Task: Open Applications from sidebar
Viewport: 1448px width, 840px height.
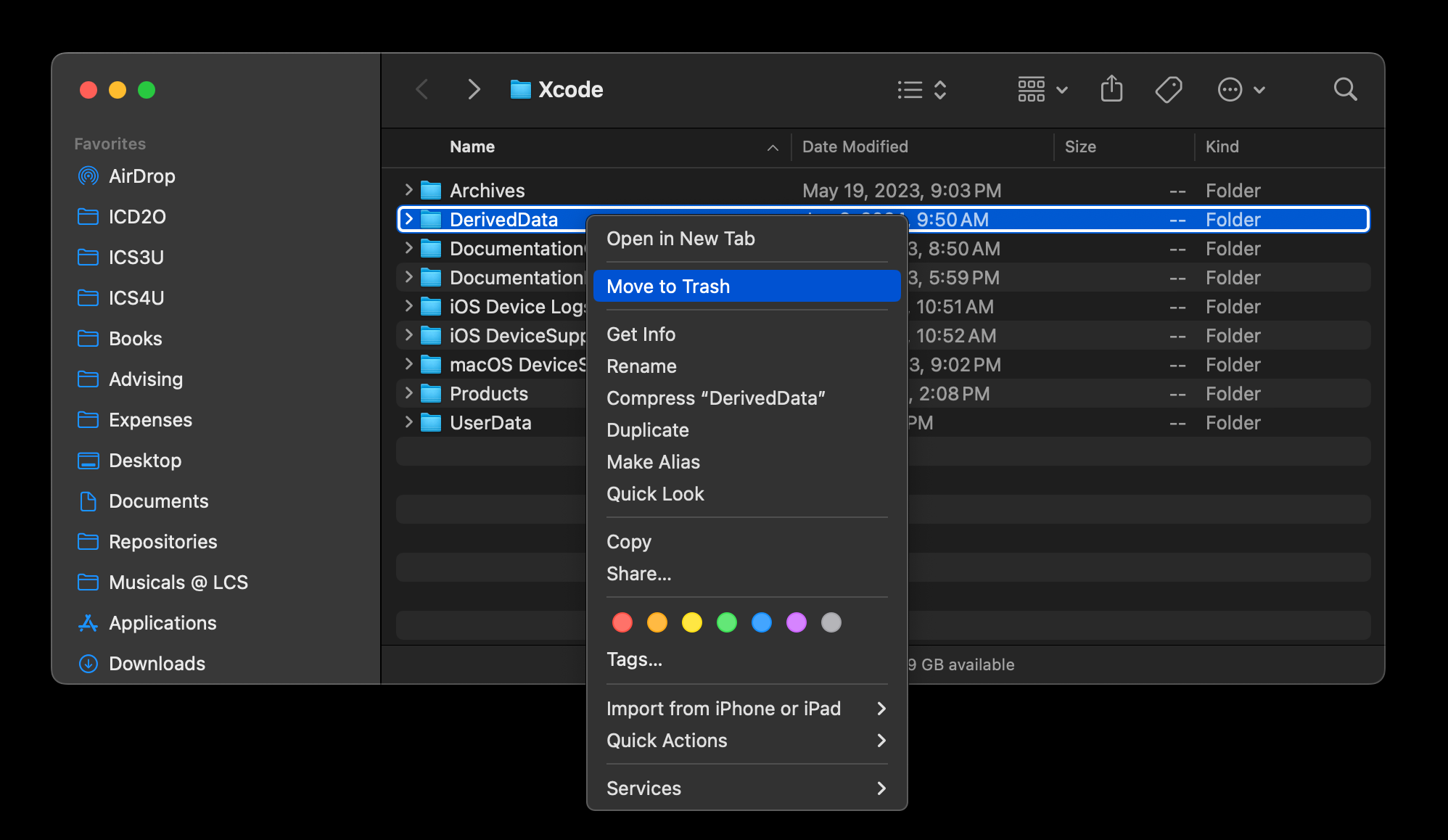Action: (x=162, y=623)
